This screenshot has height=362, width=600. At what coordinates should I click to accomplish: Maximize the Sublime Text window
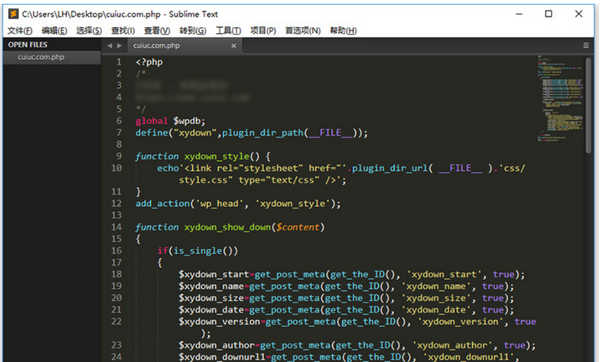548,14
